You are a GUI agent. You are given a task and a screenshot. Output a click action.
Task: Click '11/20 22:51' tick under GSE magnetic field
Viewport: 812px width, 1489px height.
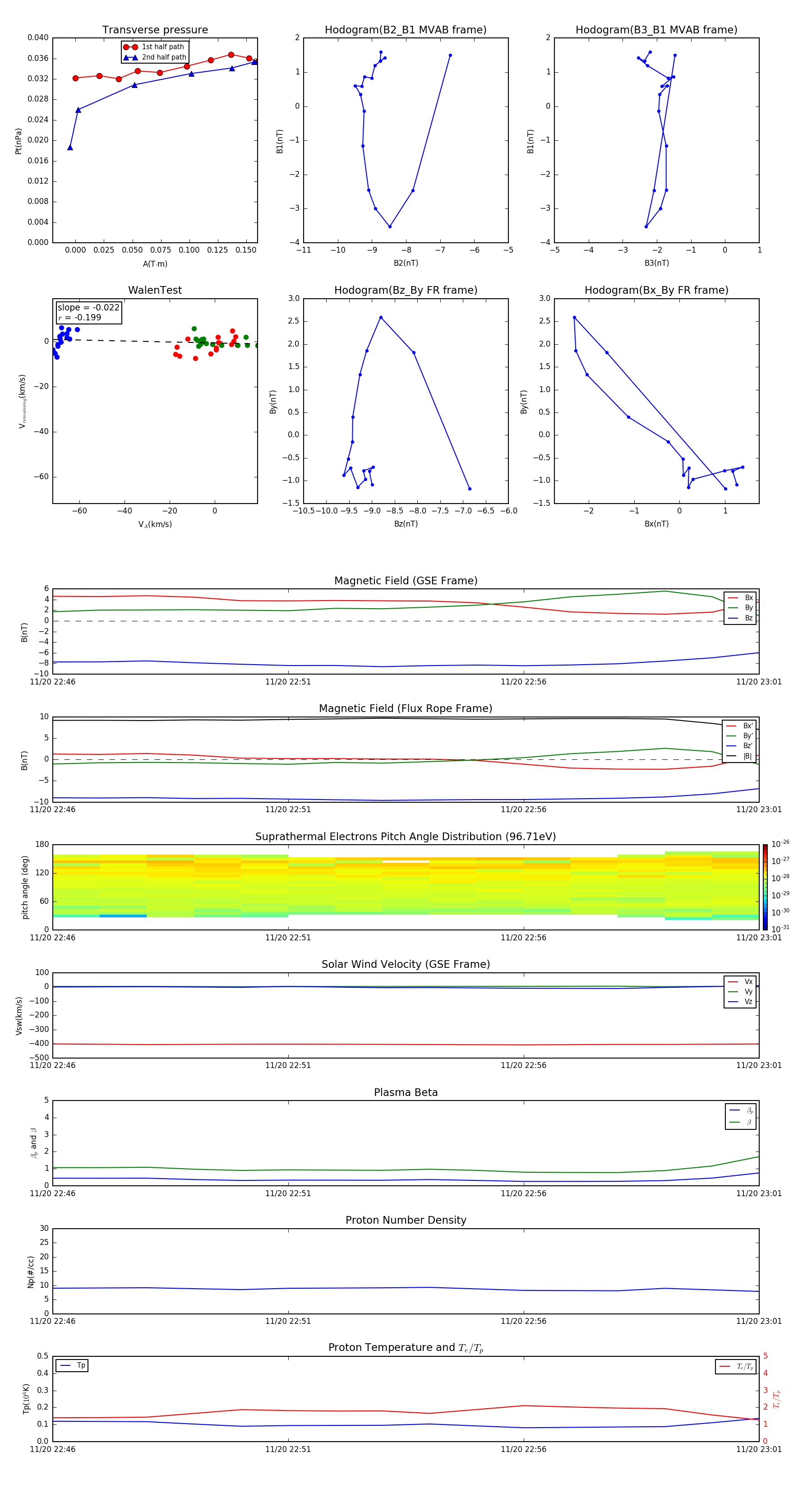288,681
